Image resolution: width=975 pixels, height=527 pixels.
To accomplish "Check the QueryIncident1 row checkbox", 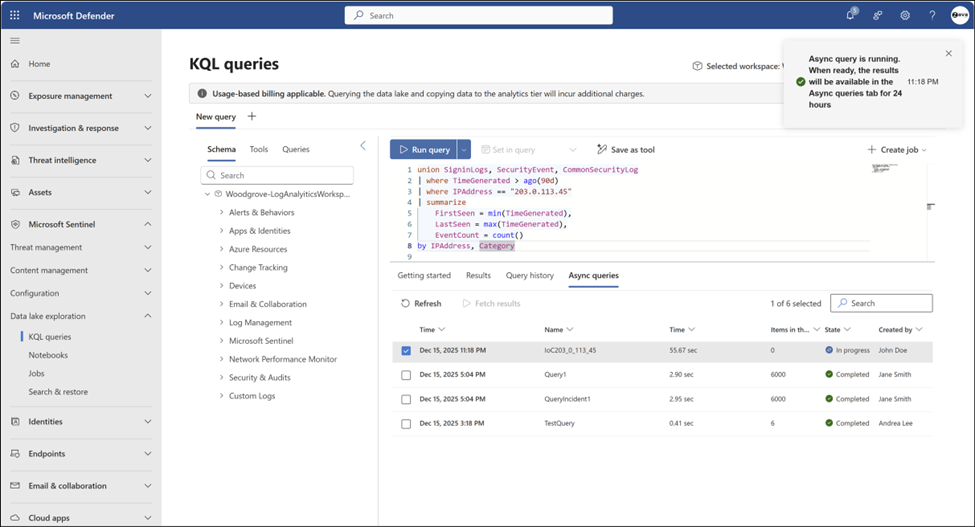I will point(406,399).
